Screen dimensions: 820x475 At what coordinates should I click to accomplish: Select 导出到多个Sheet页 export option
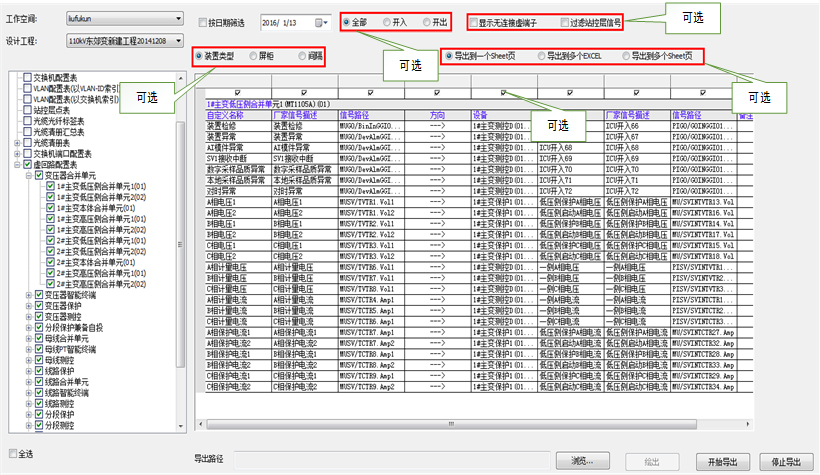click(x=626, y=57)
